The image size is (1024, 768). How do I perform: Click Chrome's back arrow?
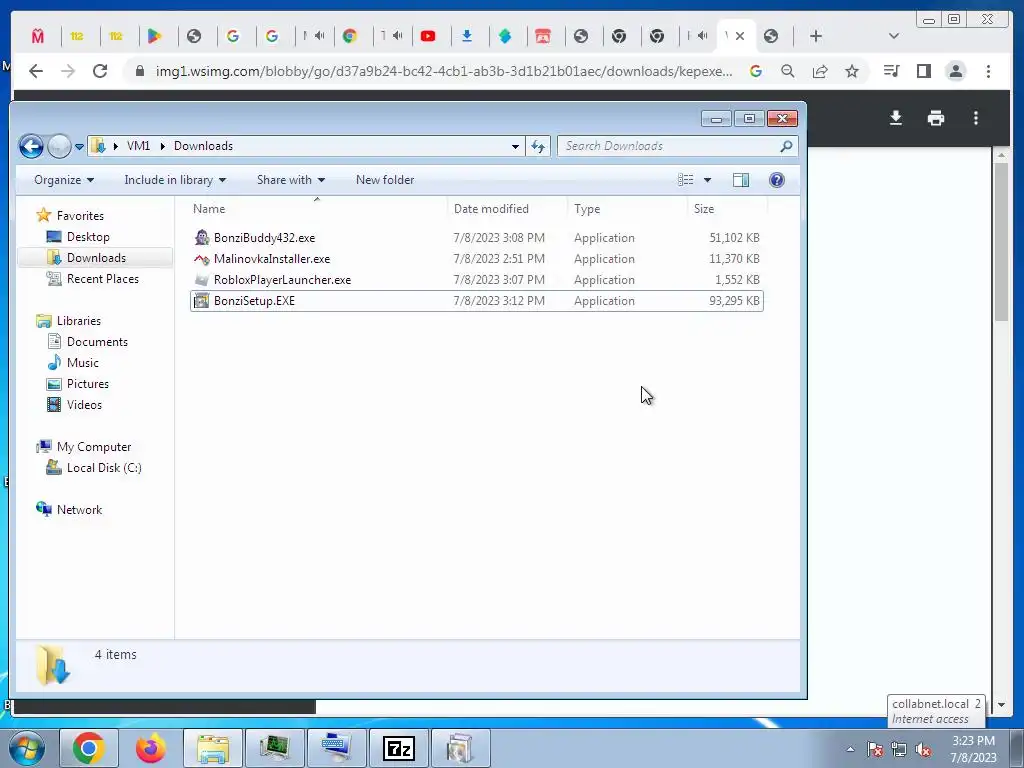pyautogui.click(x=36, y=71)
